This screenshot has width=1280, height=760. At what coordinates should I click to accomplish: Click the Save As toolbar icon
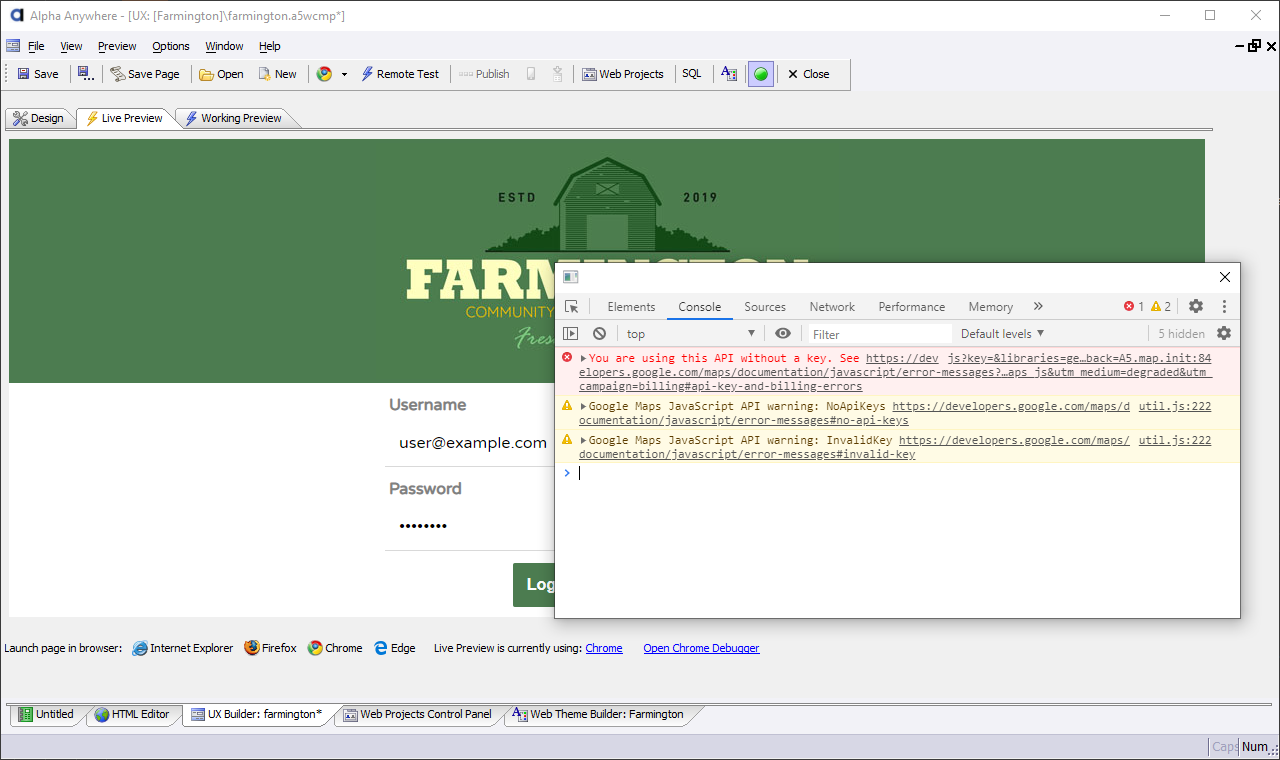point(86,74)
